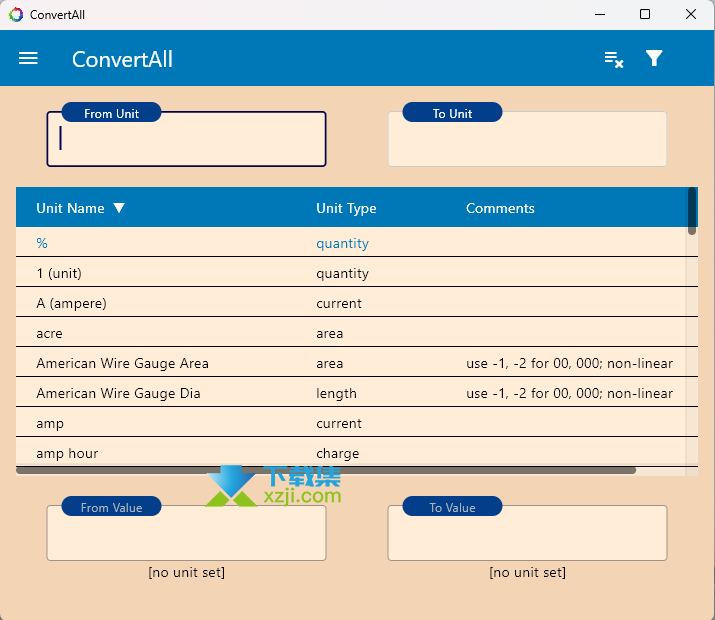Click the To Value input box
This screenshot has width=715, height=620.
[x=527, y=533]
